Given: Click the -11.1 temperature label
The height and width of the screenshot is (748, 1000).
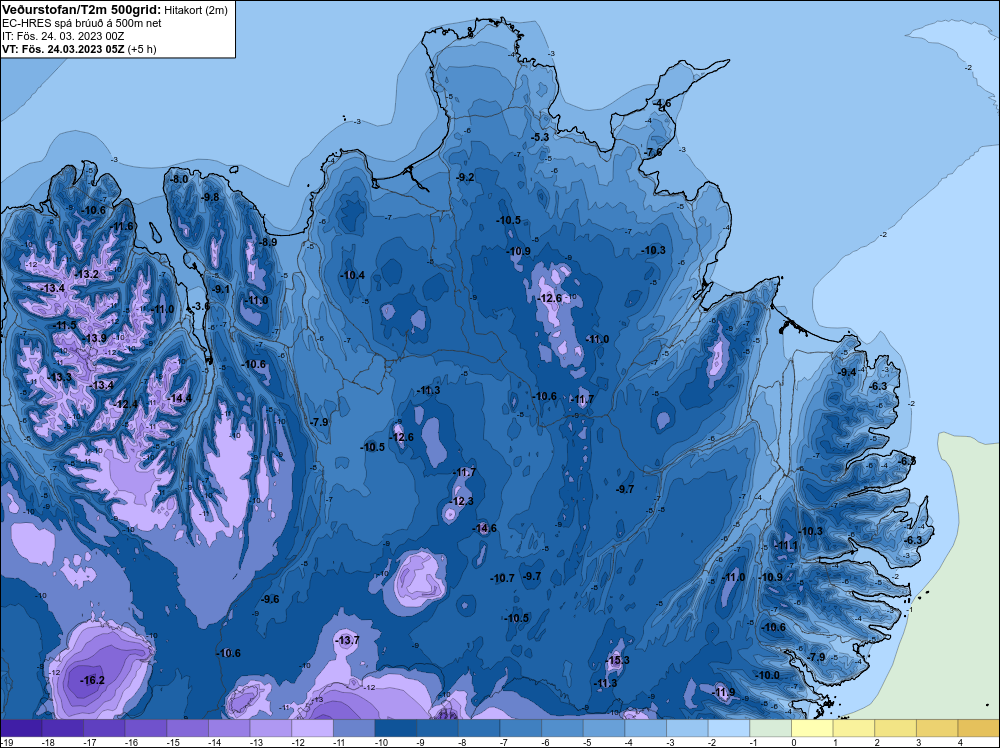Looking at the screenshot, I should point(786,545).
